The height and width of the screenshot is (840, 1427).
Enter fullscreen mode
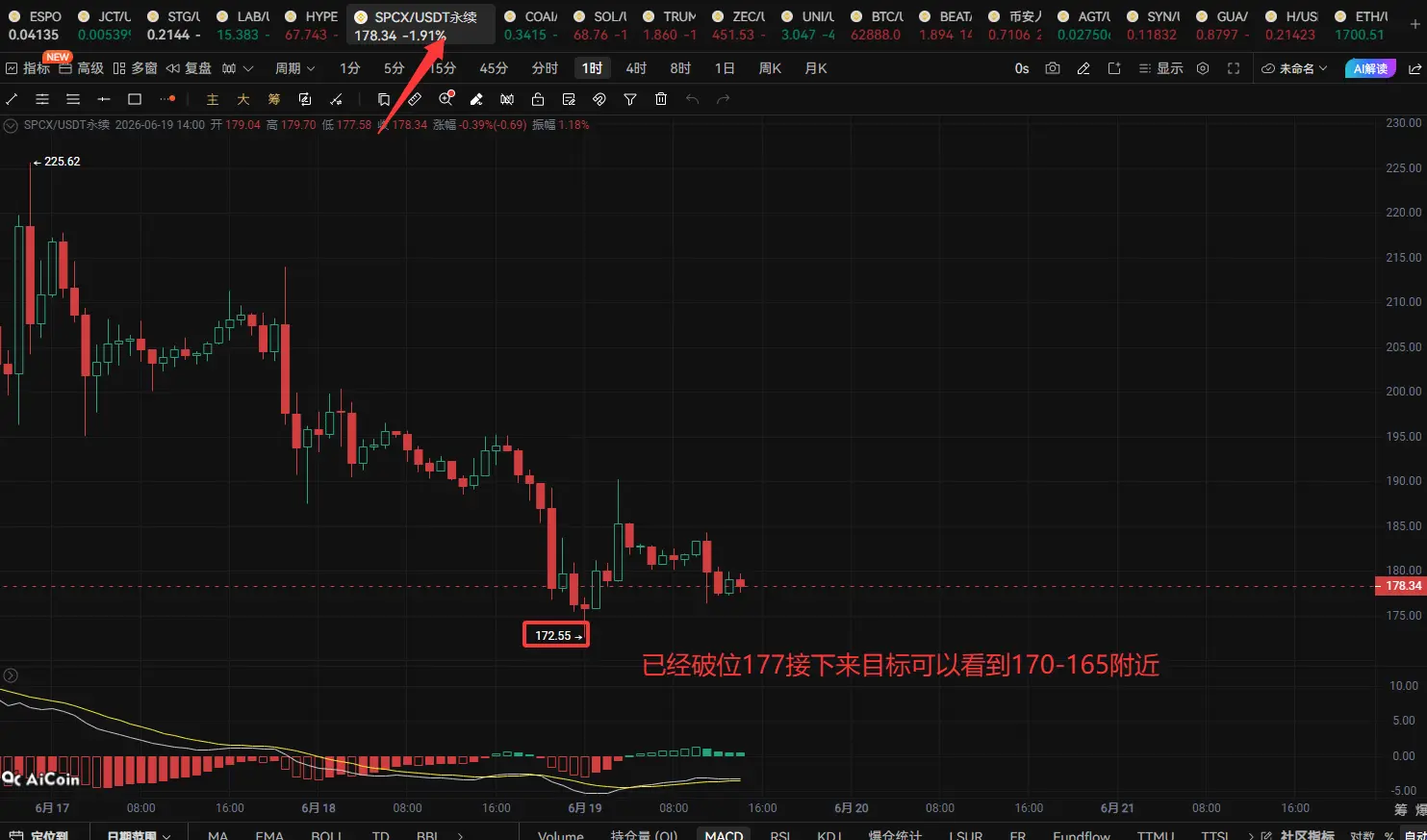pos(1234,68)
